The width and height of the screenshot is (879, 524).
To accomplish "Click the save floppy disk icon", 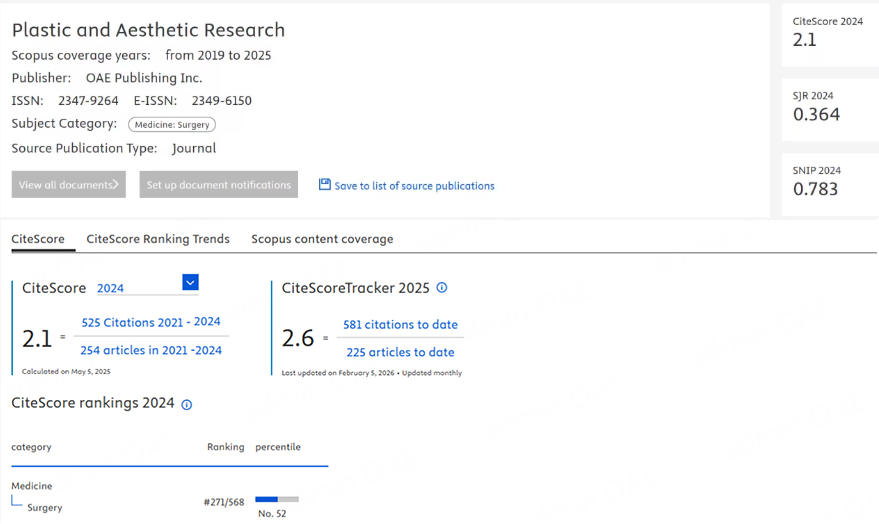I will [x=325, y=184].
